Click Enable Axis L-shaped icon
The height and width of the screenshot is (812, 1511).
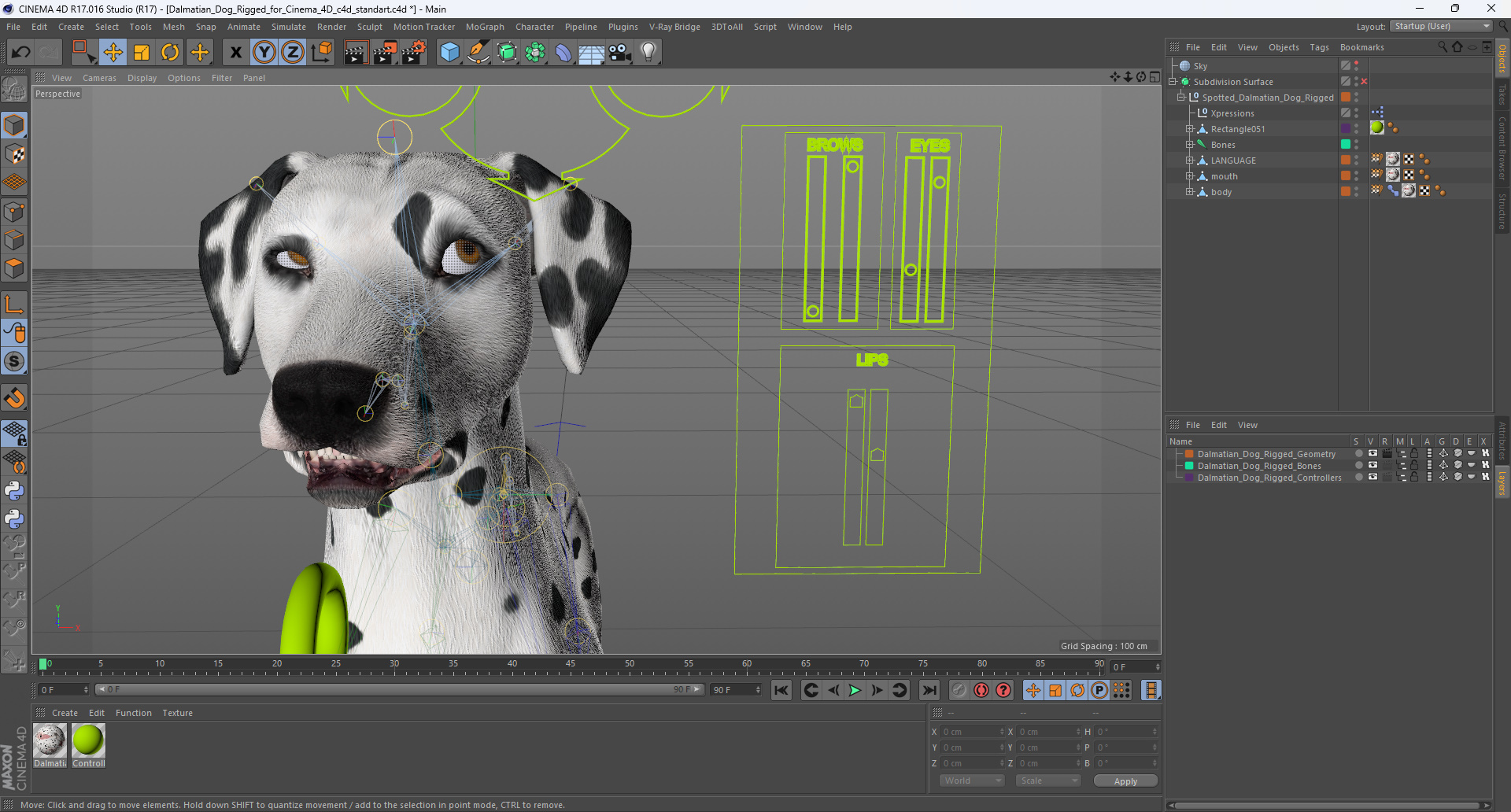click(14, 304)
